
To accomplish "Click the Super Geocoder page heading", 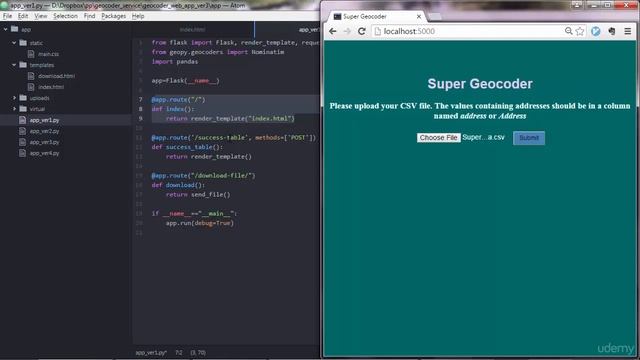I will (x=480, y=84).
